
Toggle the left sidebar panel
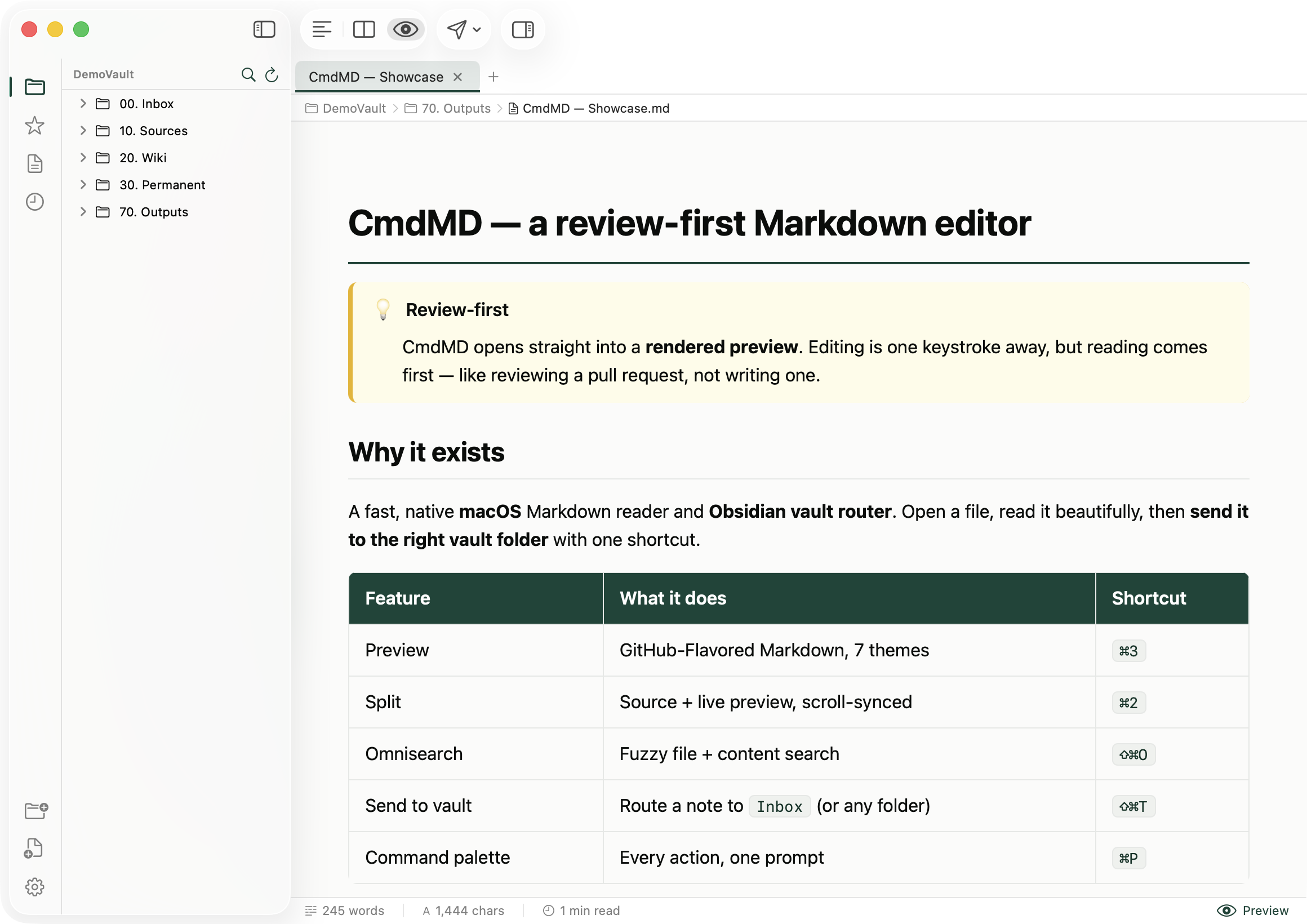pos(264,29)
